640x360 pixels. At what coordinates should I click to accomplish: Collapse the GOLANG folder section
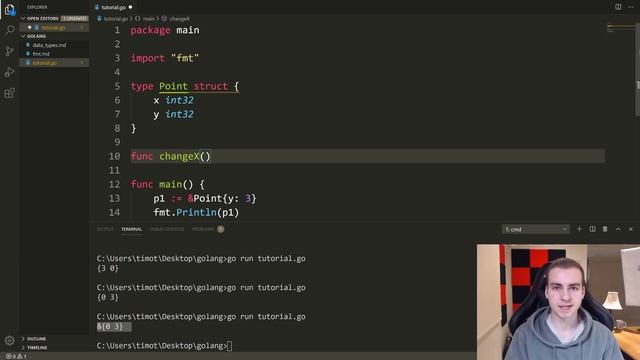point(23,36)
